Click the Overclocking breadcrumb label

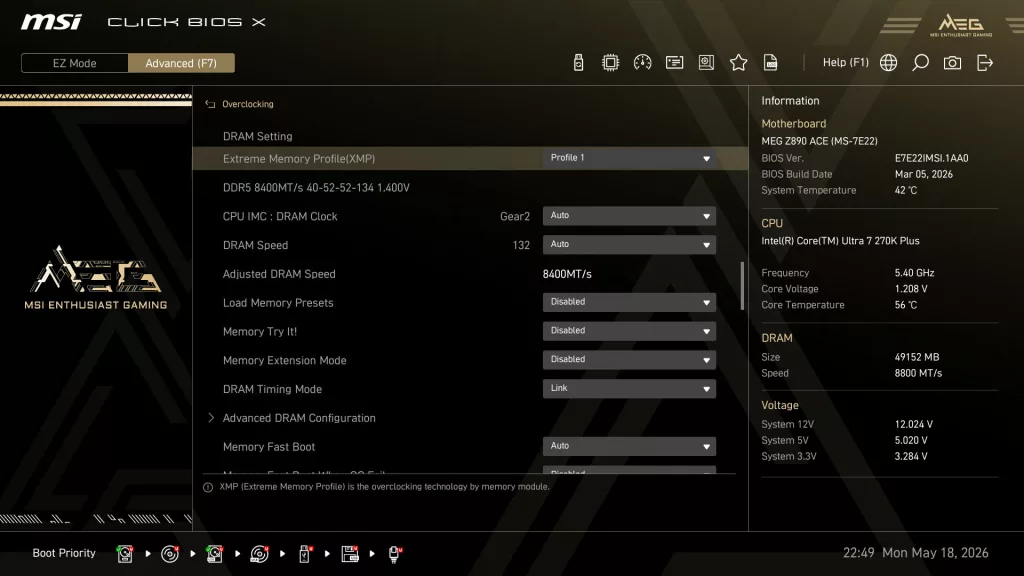pos(248,104)
